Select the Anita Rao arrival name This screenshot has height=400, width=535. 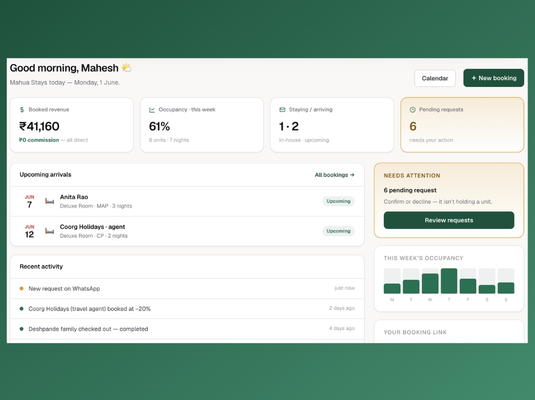click(74, 197)
